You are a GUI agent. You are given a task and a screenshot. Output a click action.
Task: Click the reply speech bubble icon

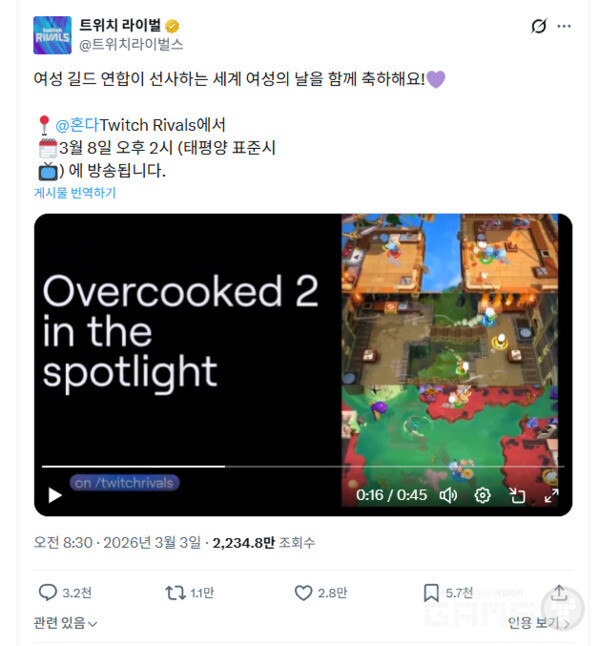47,593
